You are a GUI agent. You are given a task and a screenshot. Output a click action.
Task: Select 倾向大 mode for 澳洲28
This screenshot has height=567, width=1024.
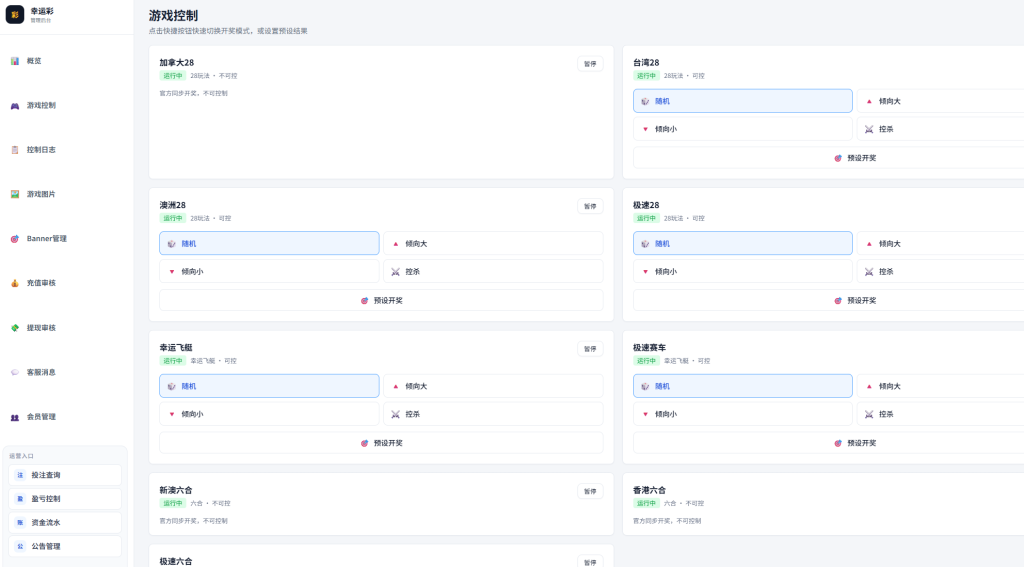click(493, 243)
